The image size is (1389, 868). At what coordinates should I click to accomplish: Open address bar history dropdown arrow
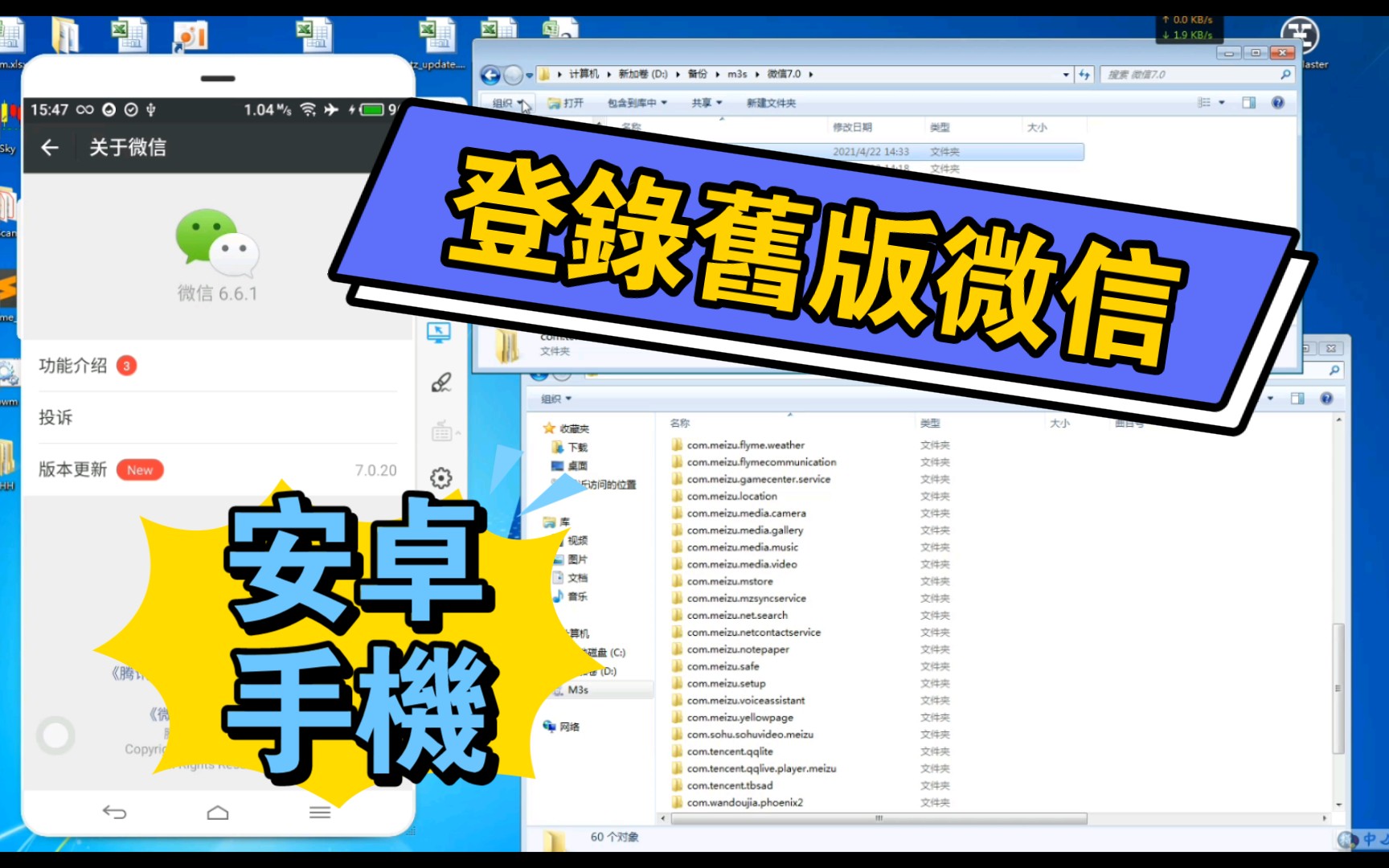point(1066,75)
